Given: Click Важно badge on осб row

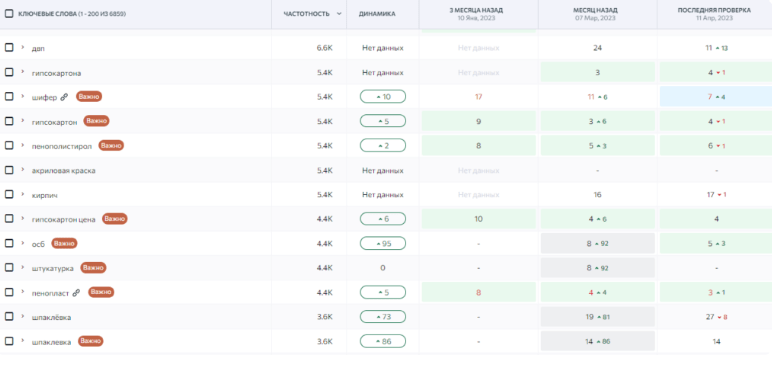Looking at the screenshot, I should [x=64, y=243].
